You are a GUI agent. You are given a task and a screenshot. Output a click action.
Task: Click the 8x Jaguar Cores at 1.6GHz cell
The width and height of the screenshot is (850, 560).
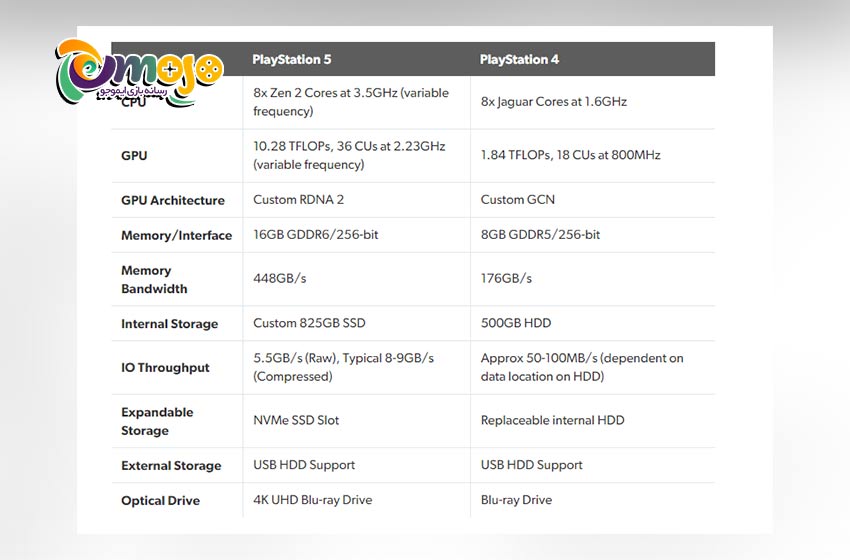point(553,101)
